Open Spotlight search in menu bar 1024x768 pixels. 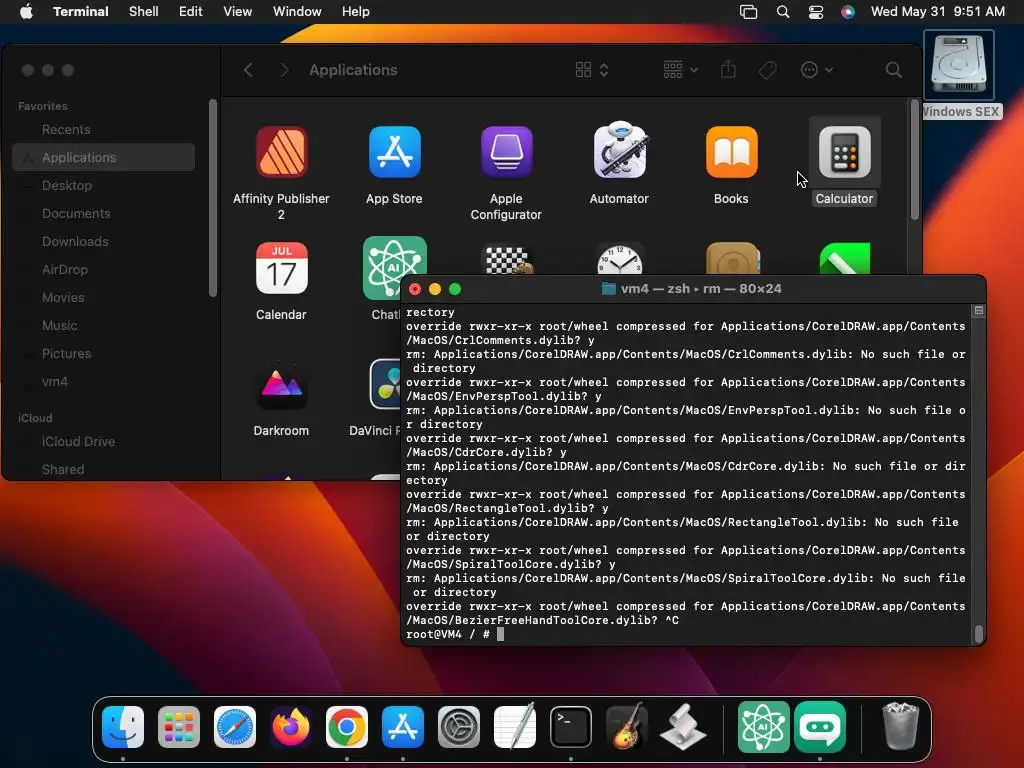click(783, 12)
